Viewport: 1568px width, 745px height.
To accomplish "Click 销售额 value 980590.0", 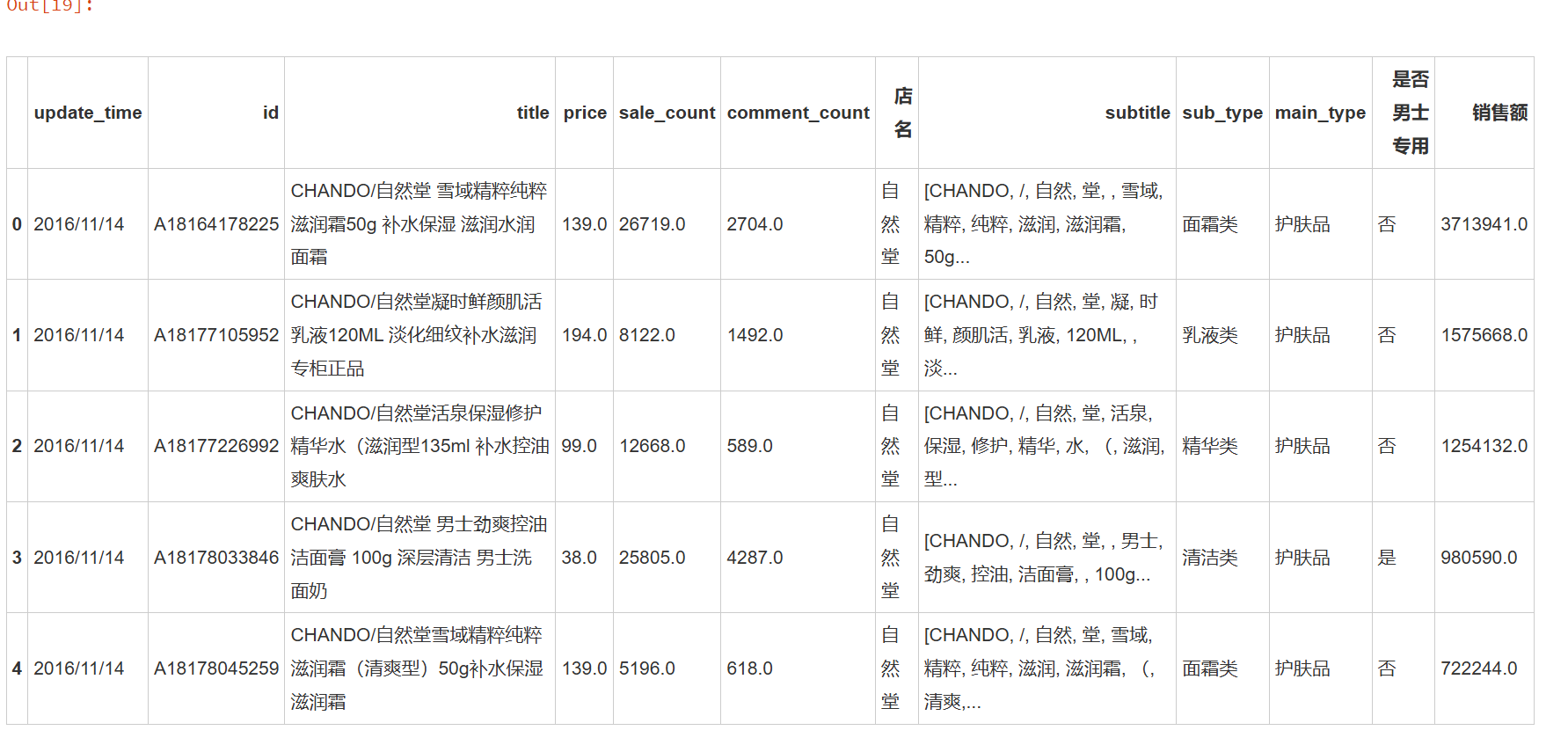I will pos(1478,558).
